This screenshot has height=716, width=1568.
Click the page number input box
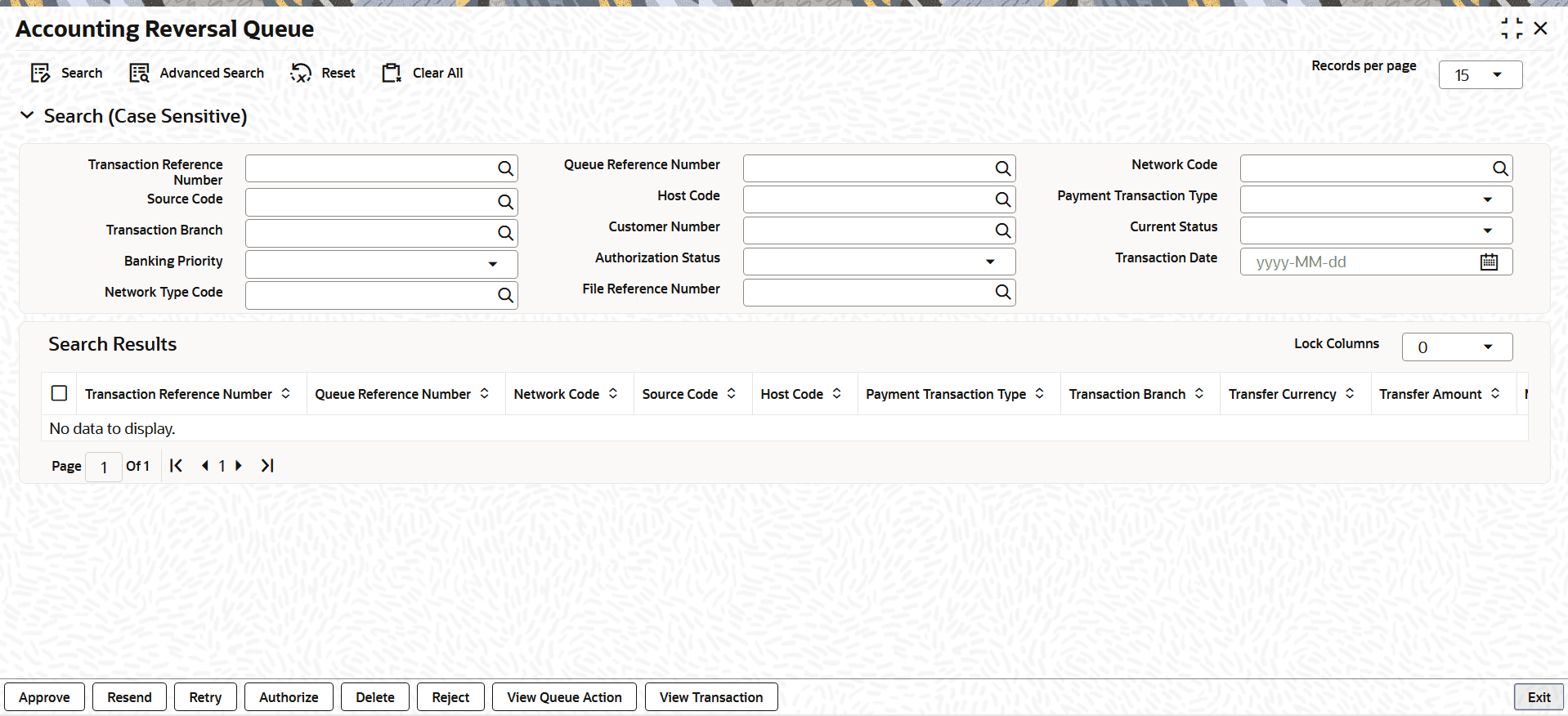(104, 467)
